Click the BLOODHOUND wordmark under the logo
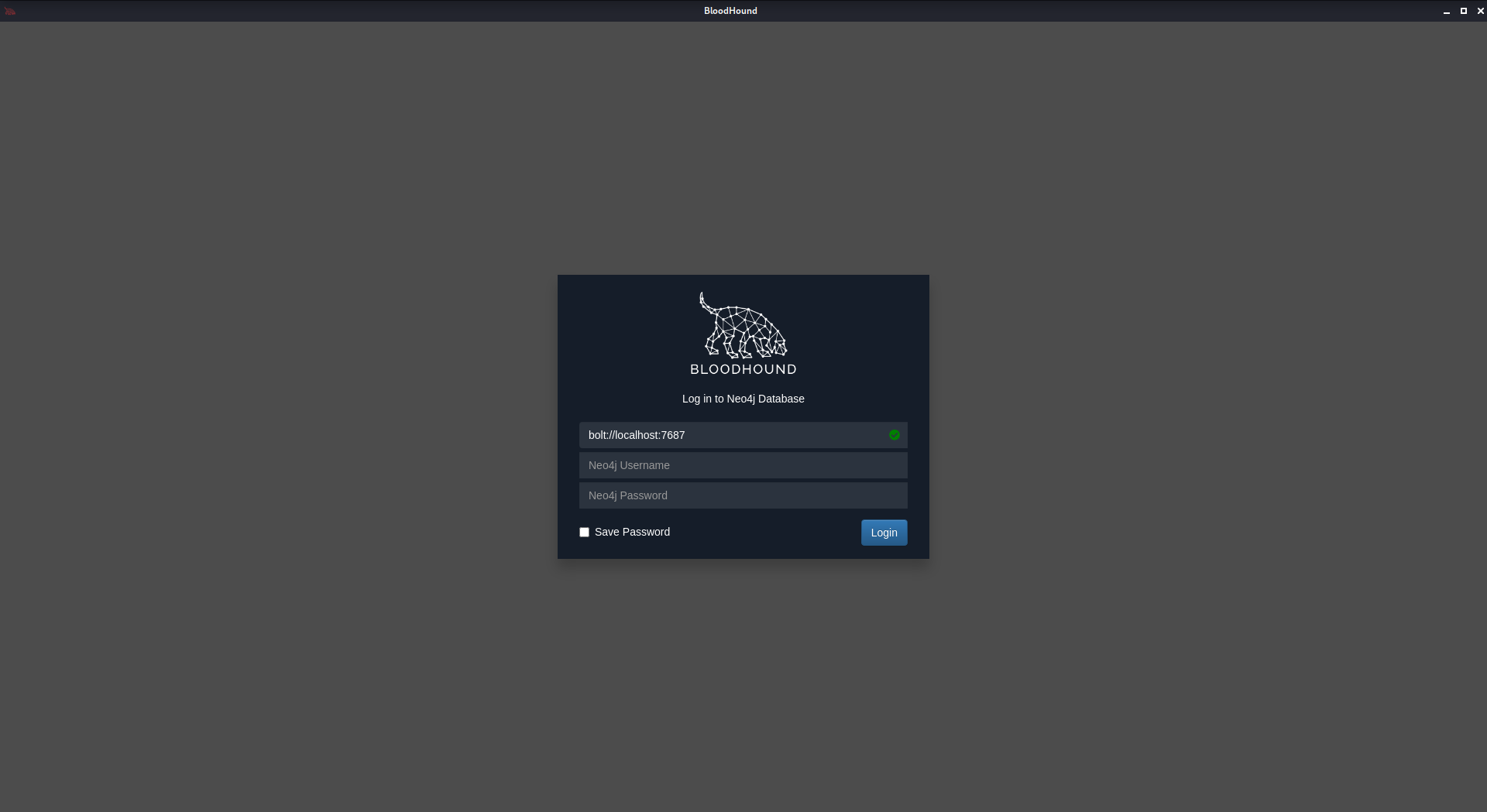Image resolution: width=1487 pixels, height=812 pixels. (743, 369)
